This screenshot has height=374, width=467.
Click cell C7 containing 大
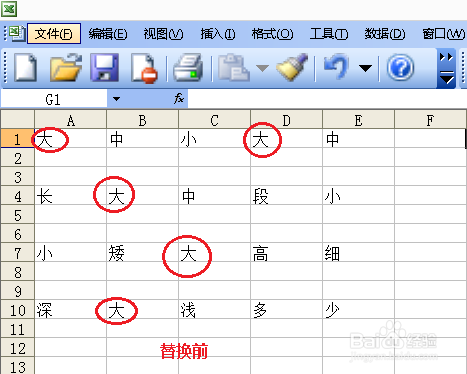click(x=214, y=253)
